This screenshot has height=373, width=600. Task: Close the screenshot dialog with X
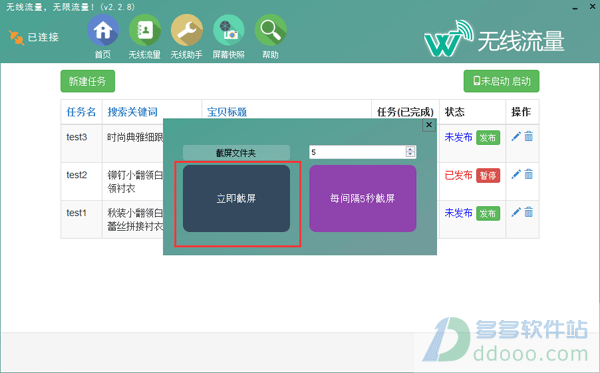pyautogui.click(x=429, y=125)
